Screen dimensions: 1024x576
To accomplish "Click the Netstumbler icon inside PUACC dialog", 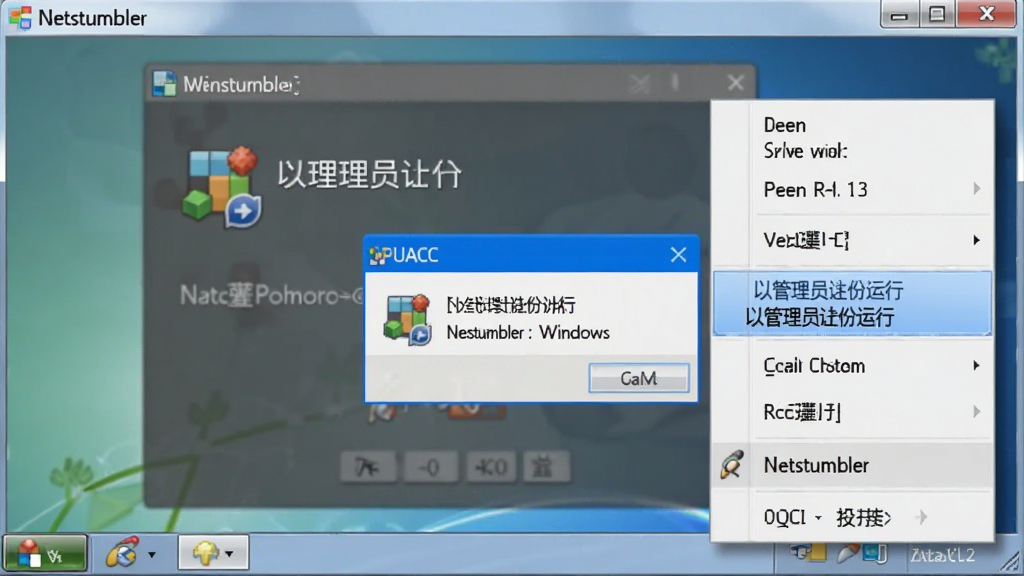I will pos(408,319).
